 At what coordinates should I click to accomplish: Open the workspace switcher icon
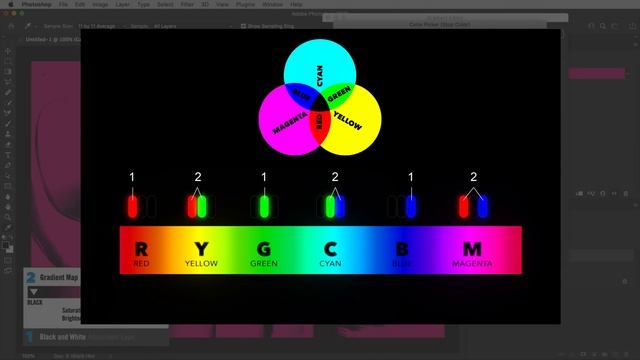615,26
